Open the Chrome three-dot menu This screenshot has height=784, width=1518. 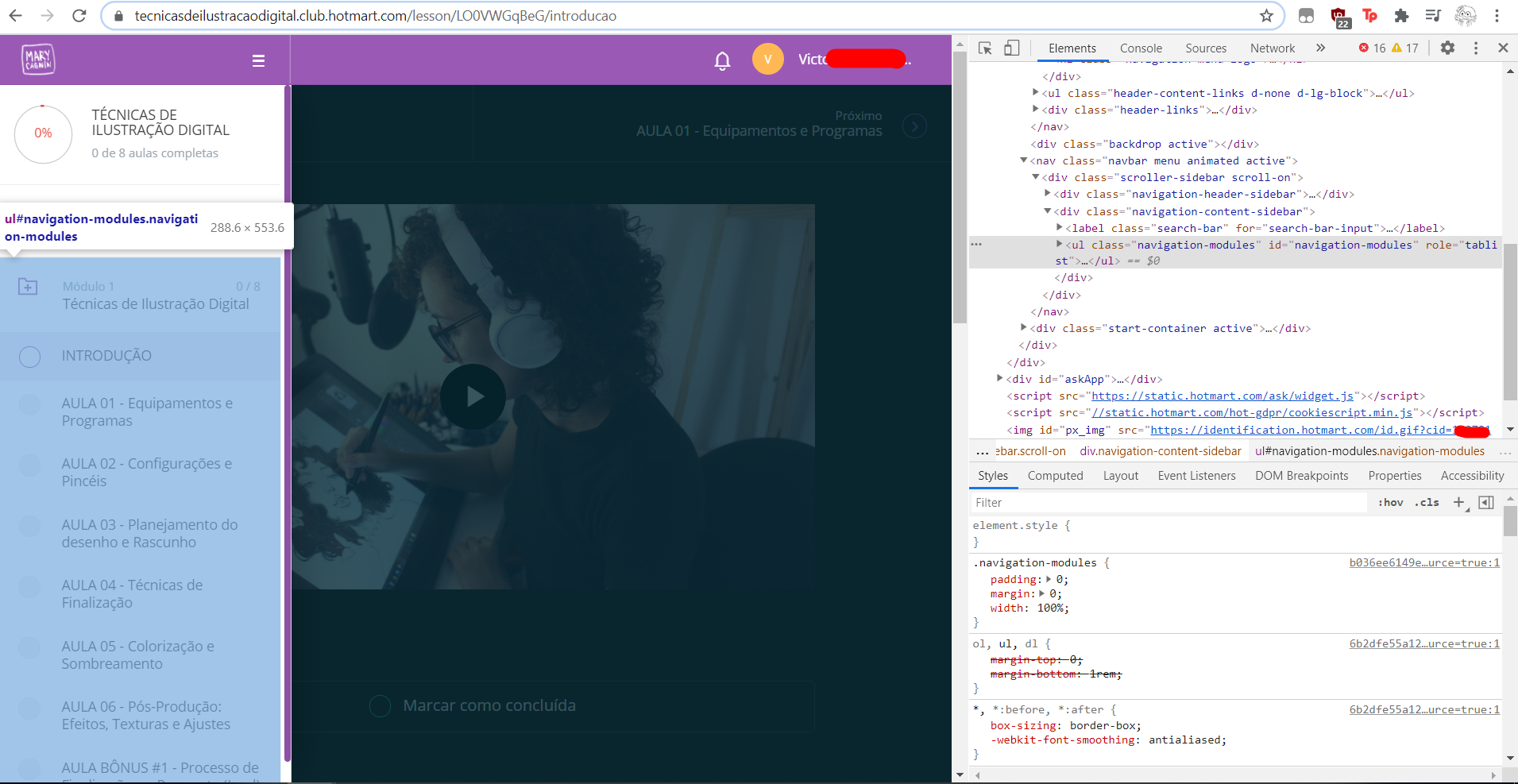(x=1497, y=16)
